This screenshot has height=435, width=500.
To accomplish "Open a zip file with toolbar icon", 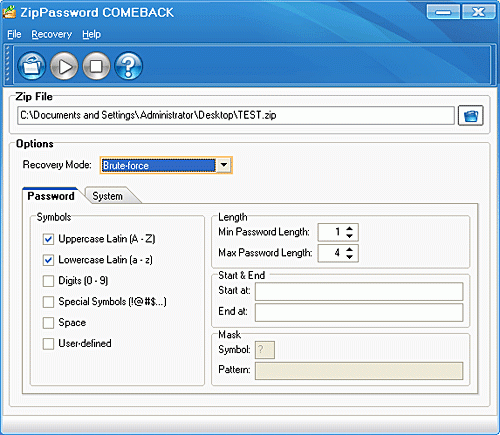I will 32,66.
